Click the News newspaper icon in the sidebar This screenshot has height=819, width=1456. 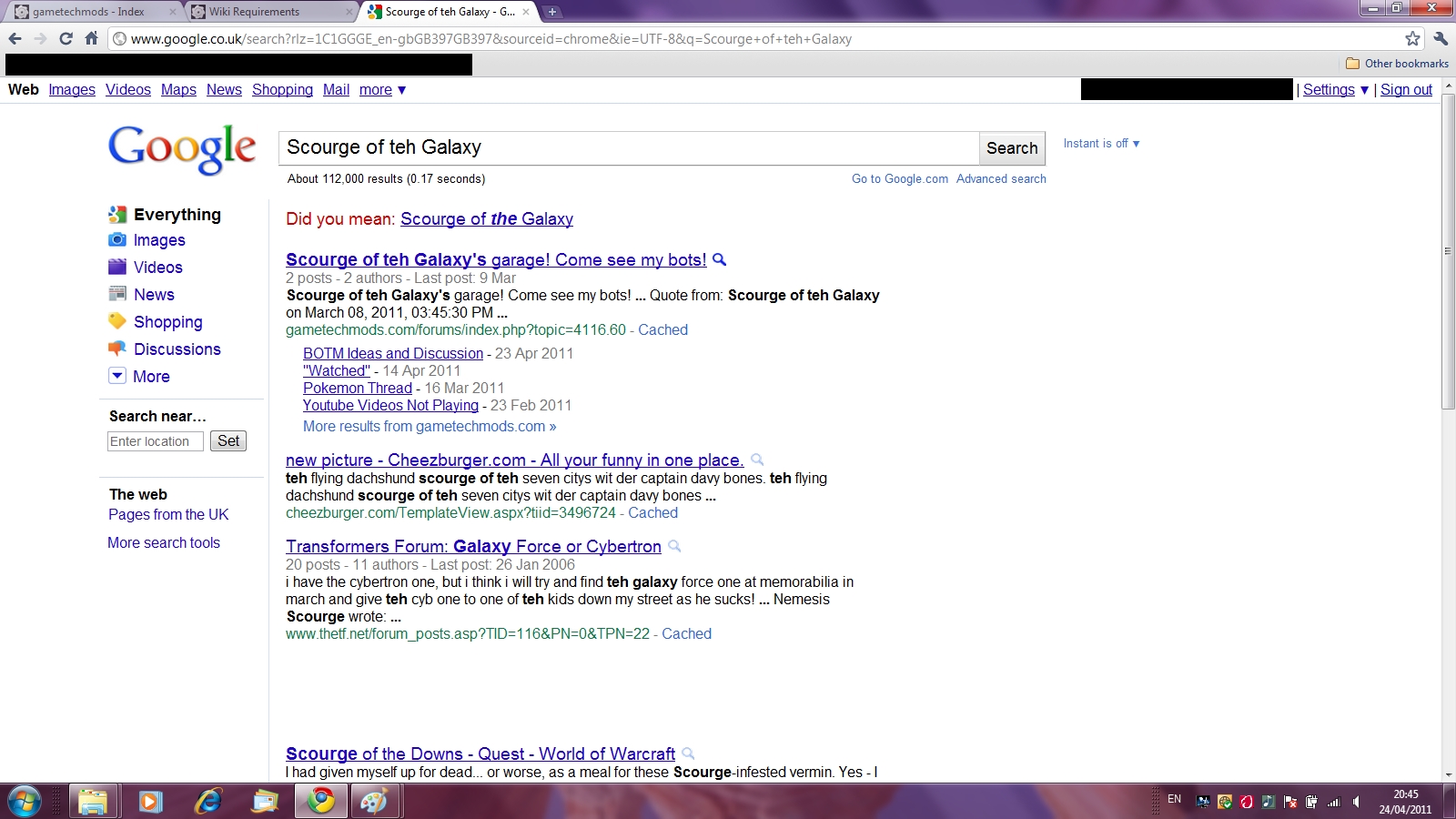pyautogui.click(x=117, y=294)
